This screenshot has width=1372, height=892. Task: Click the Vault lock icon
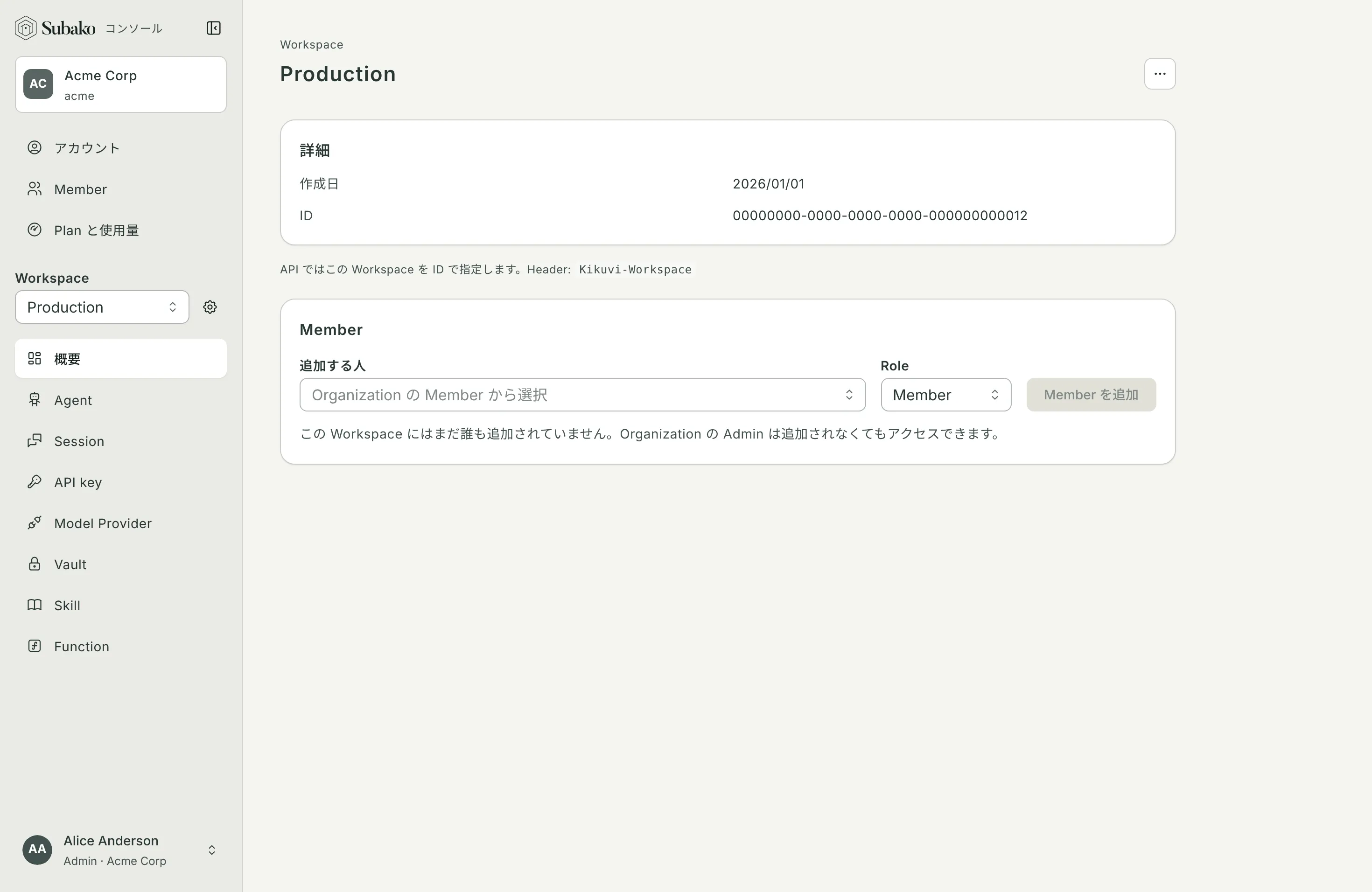click(x=35, y=564)
